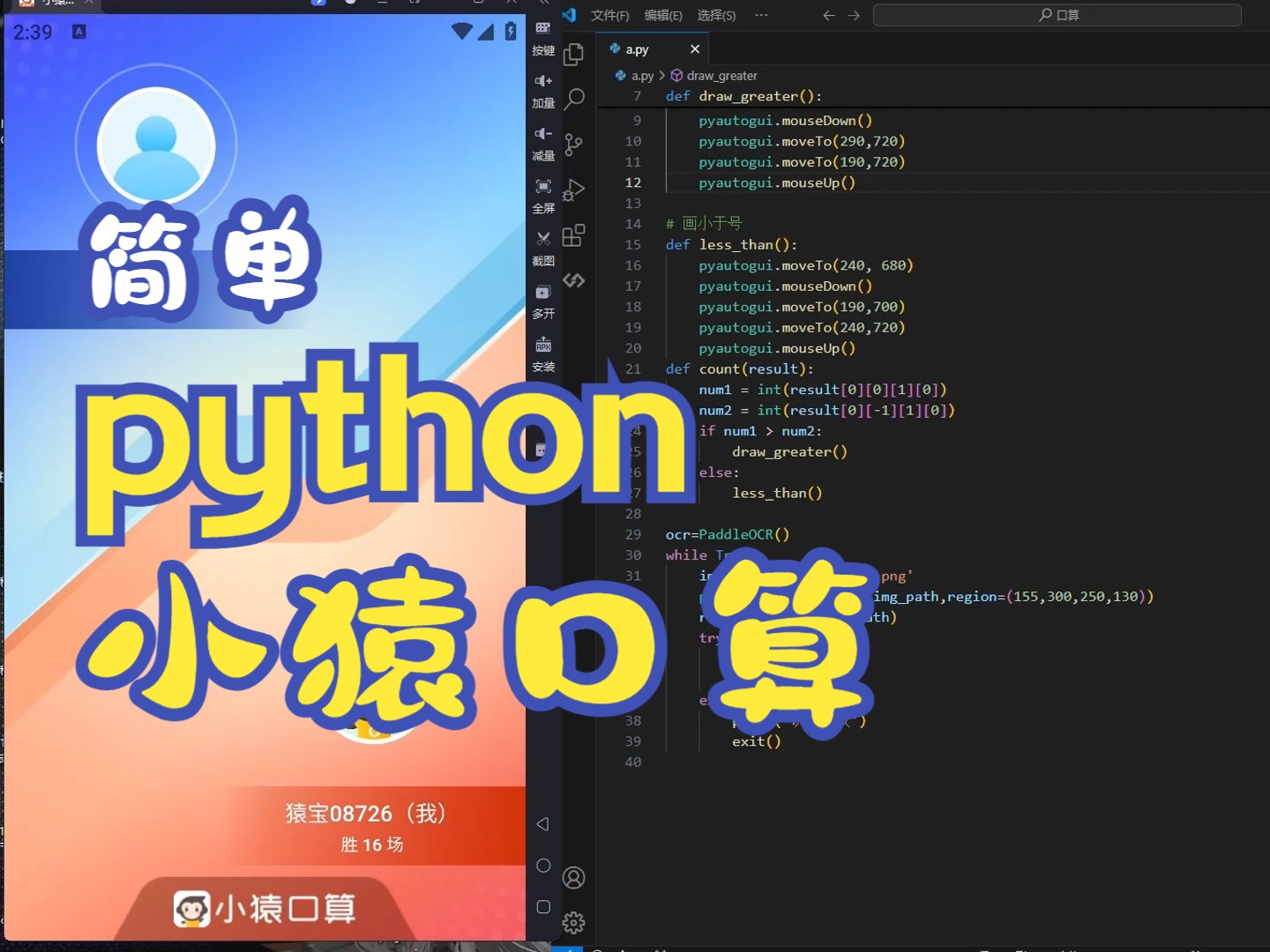Open the Run and Debug view
The width and height of the screenshot is (1270, 952).
[574, 190]
